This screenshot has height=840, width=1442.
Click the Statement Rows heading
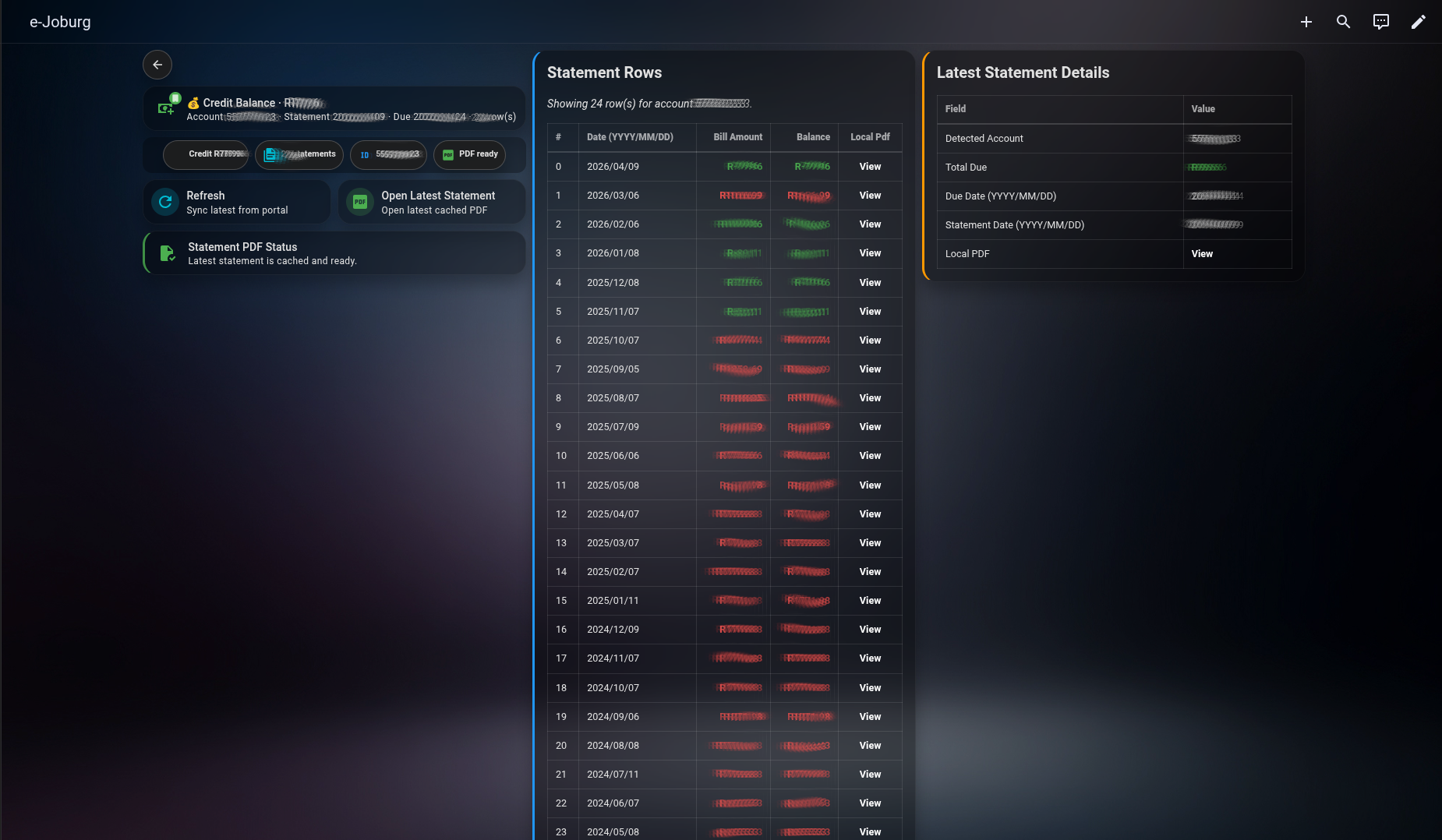604,72
